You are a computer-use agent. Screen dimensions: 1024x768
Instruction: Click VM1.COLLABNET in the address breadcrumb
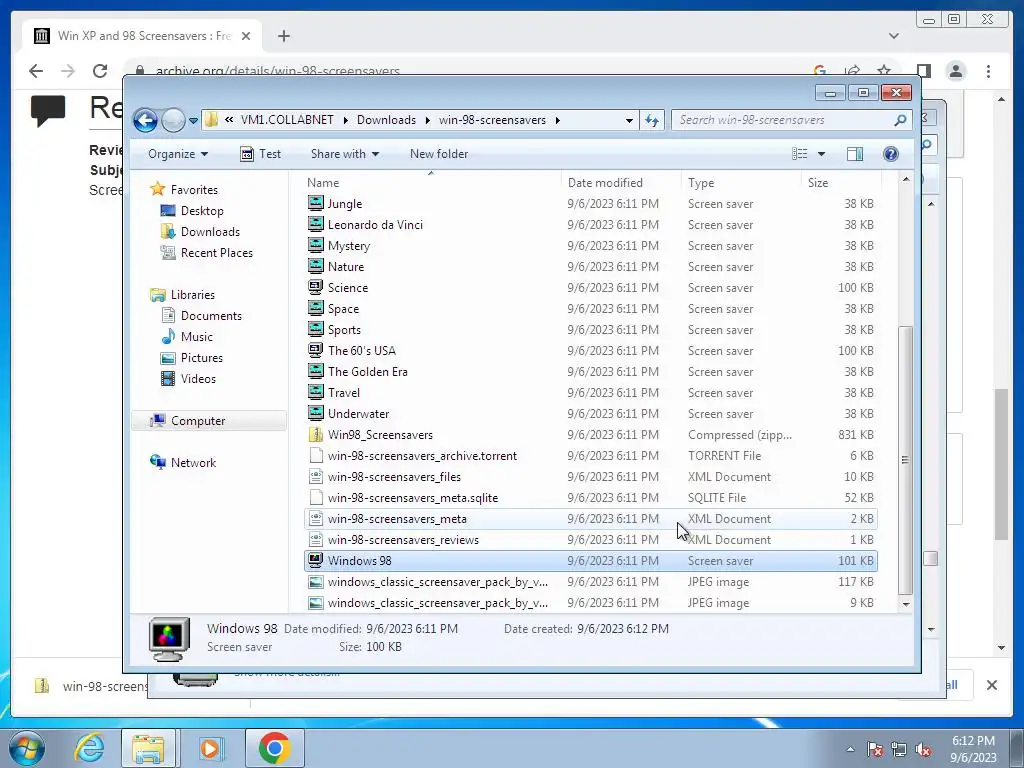tap(287, 120)
